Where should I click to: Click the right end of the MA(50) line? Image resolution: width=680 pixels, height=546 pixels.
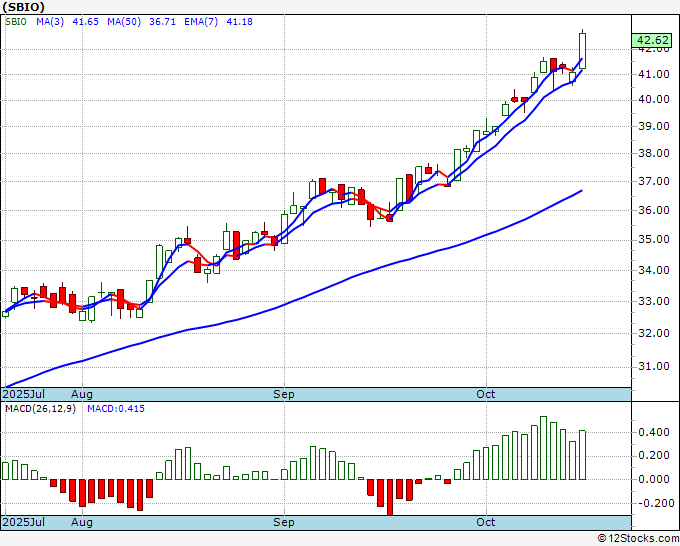click(x=580, y=191)
